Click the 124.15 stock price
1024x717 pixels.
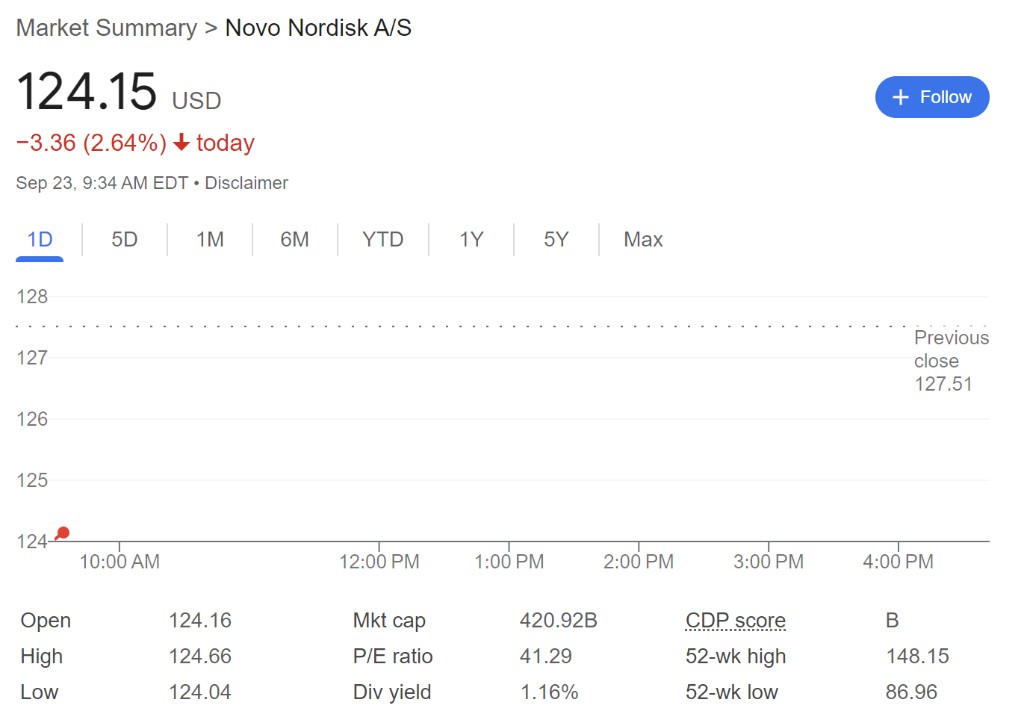[87, 92]
